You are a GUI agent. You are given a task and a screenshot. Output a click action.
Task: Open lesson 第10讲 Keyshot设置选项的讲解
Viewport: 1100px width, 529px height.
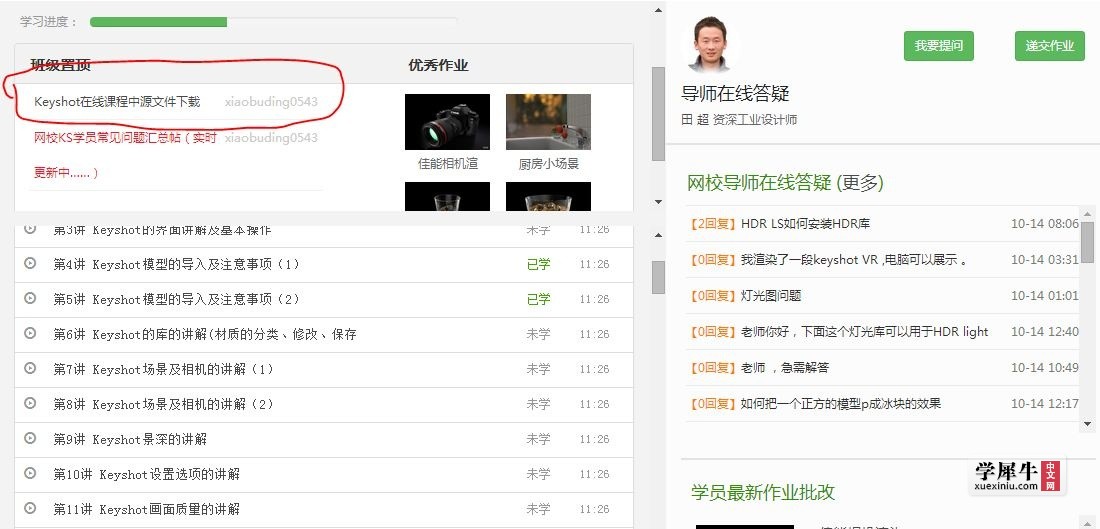(147, 475)
